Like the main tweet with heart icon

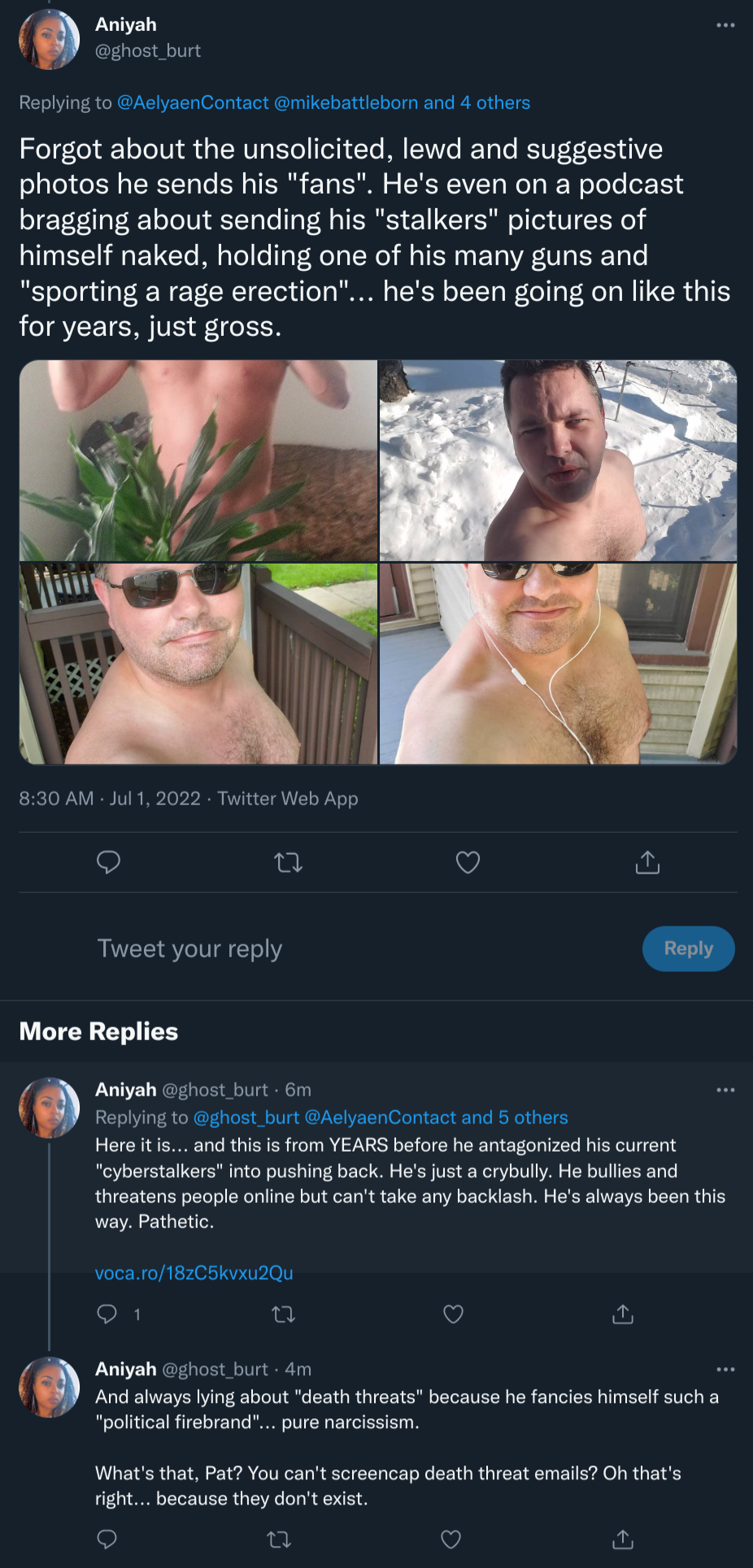pyautogui.click(x=468, y=862)
